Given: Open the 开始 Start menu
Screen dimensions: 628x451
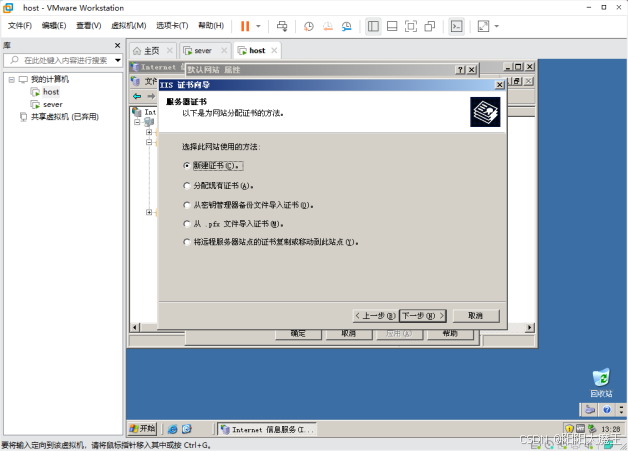Looking at the screenshot, I should point(142,429).
